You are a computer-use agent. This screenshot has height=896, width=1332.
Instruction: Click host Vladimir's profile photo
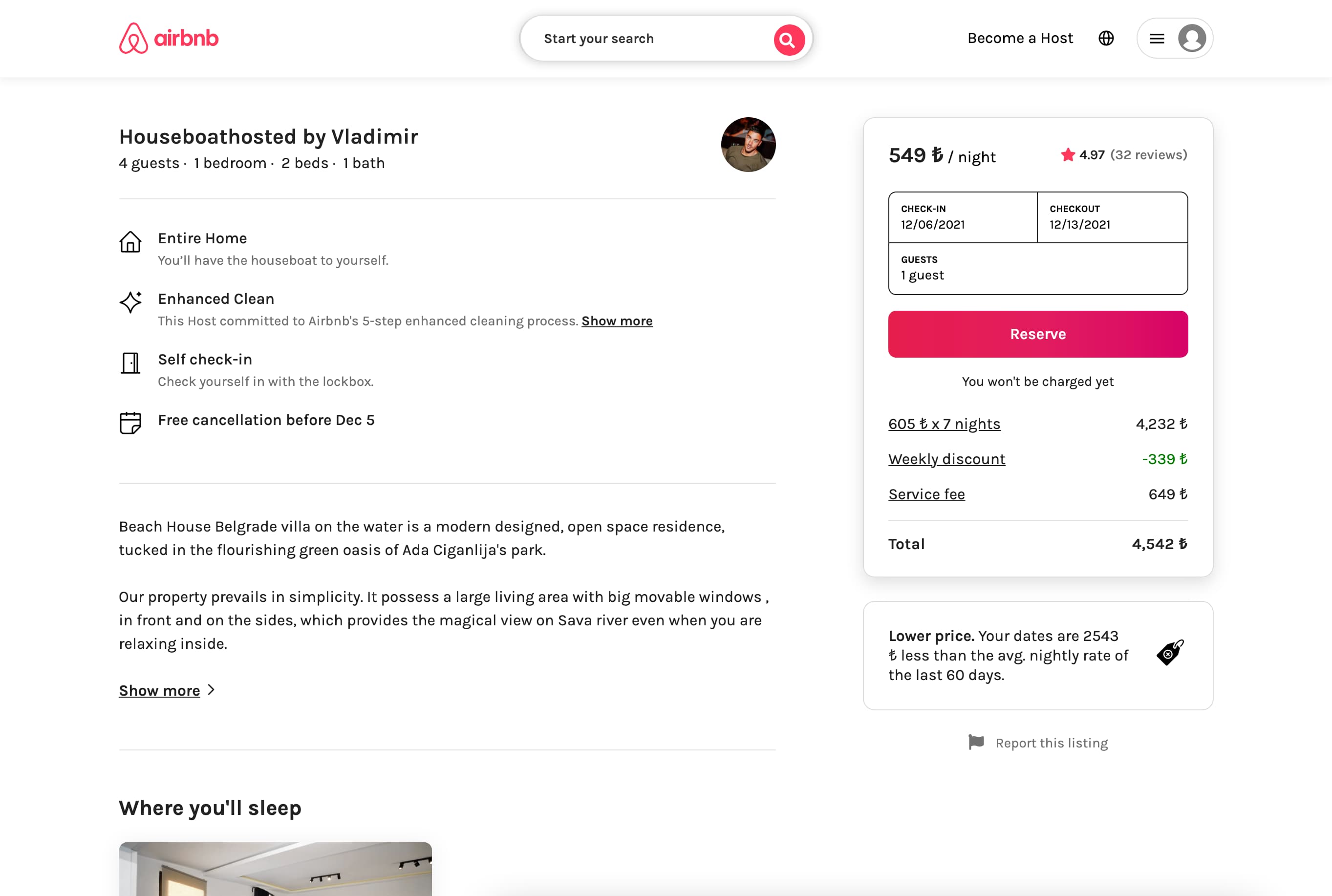[x=749, y=145]
